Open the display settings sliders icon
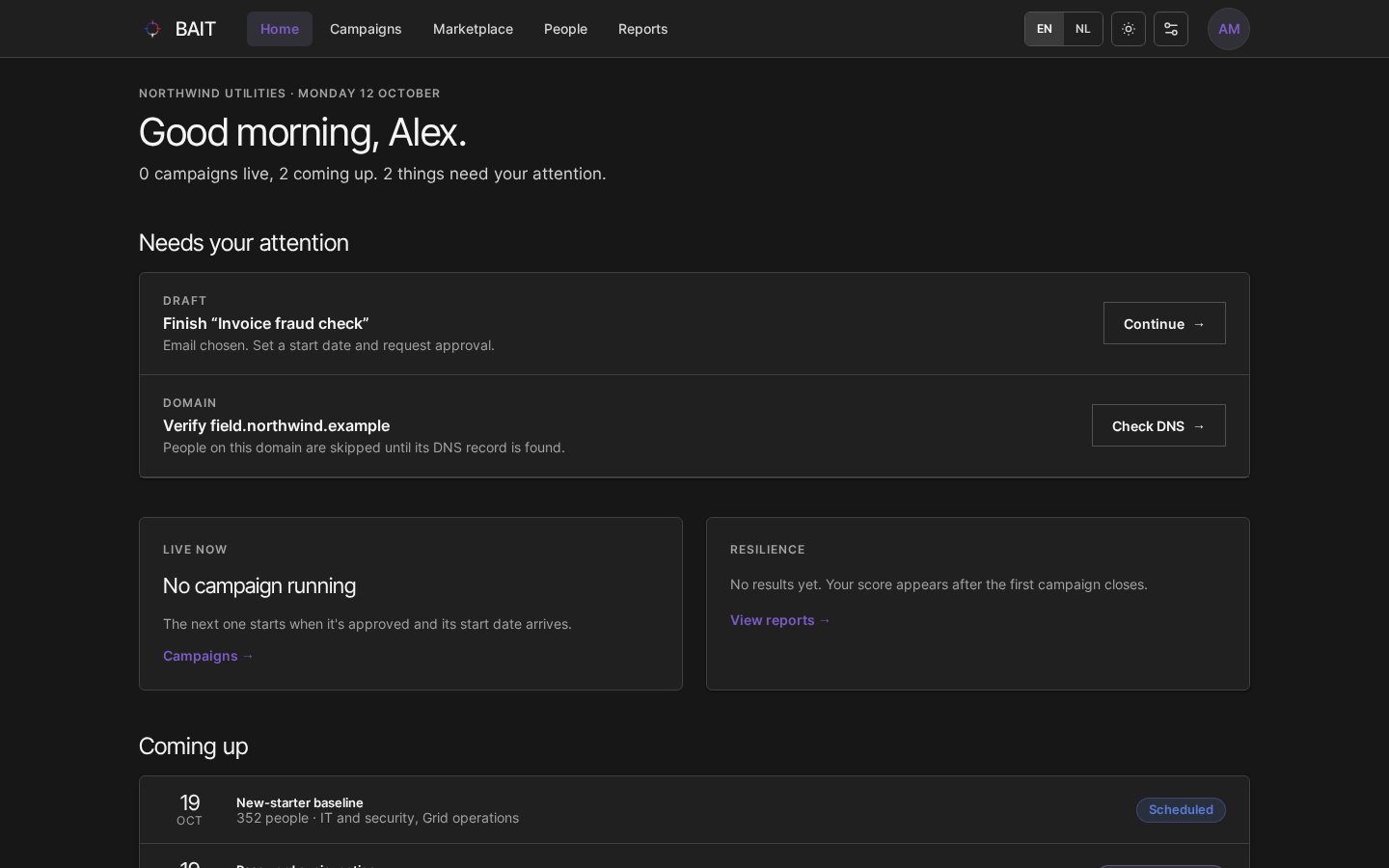This screenshot has width=1389, height=868. (1171, 29)
